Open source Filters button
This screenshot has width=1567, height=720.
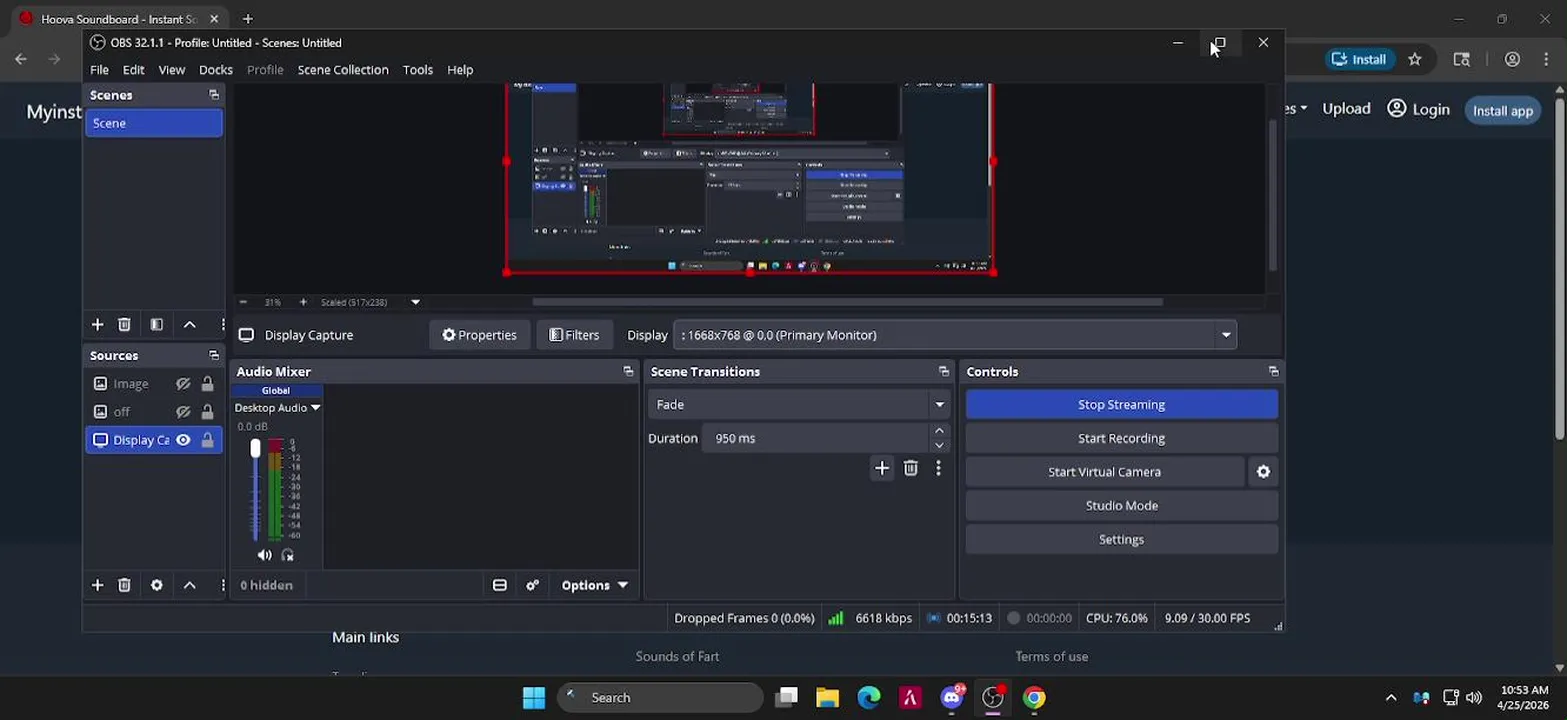click(x=574, y=335)
